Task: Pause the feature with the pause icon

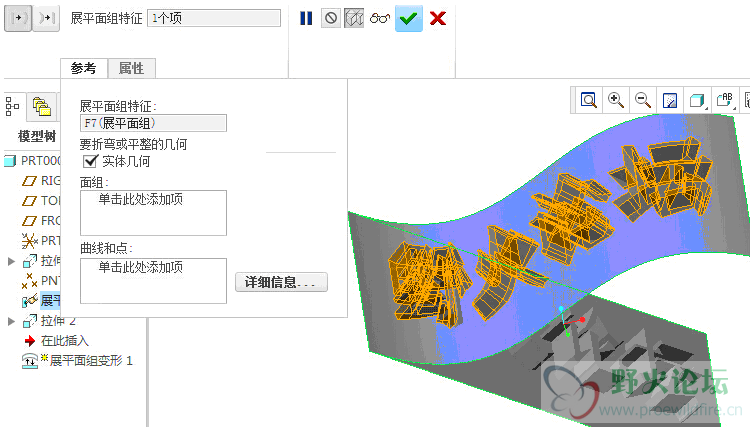Action: pos(306,18)
